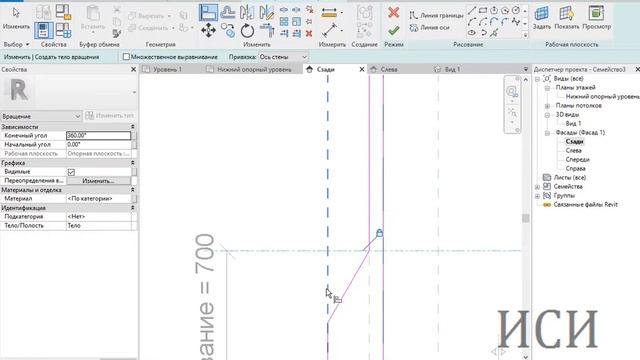Collapse the Фасады (Фасад 1) node

547,133
